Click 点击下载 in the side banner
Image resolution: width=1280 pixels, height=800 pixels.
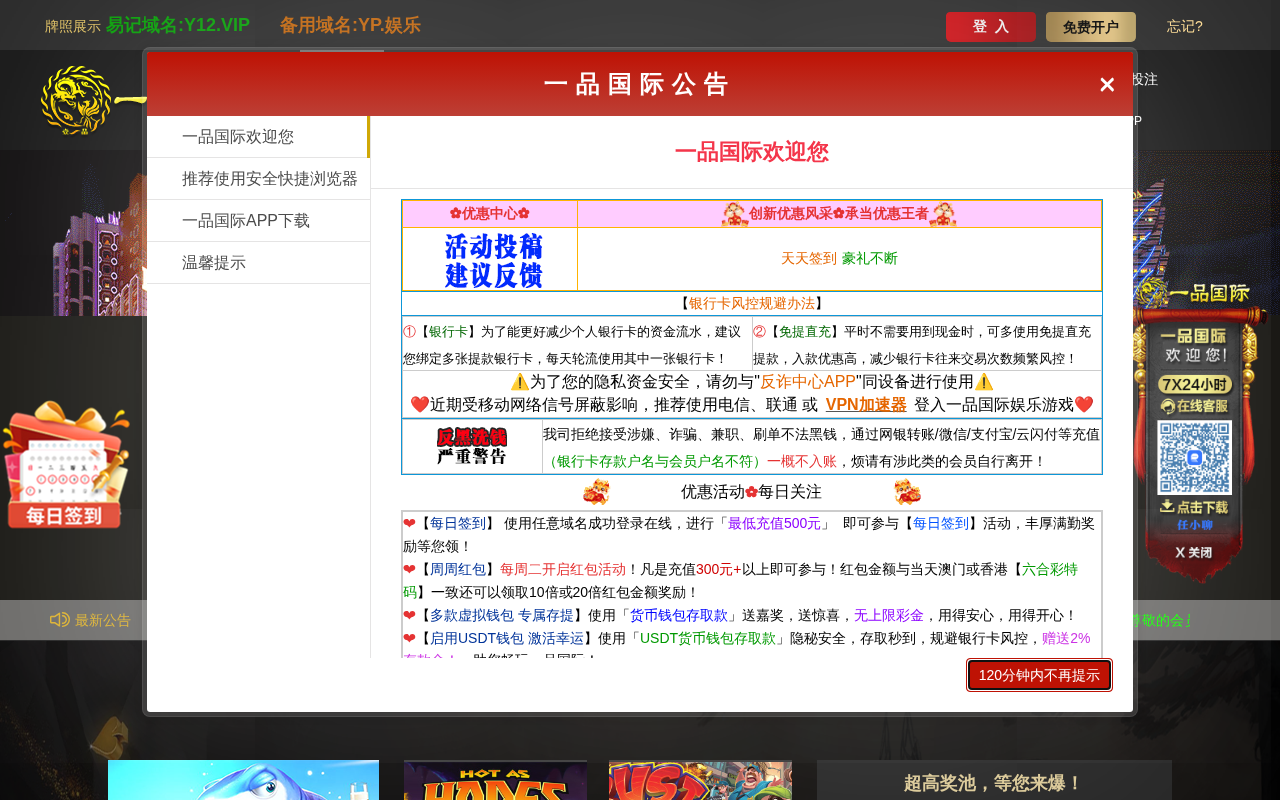[1194, 507]
